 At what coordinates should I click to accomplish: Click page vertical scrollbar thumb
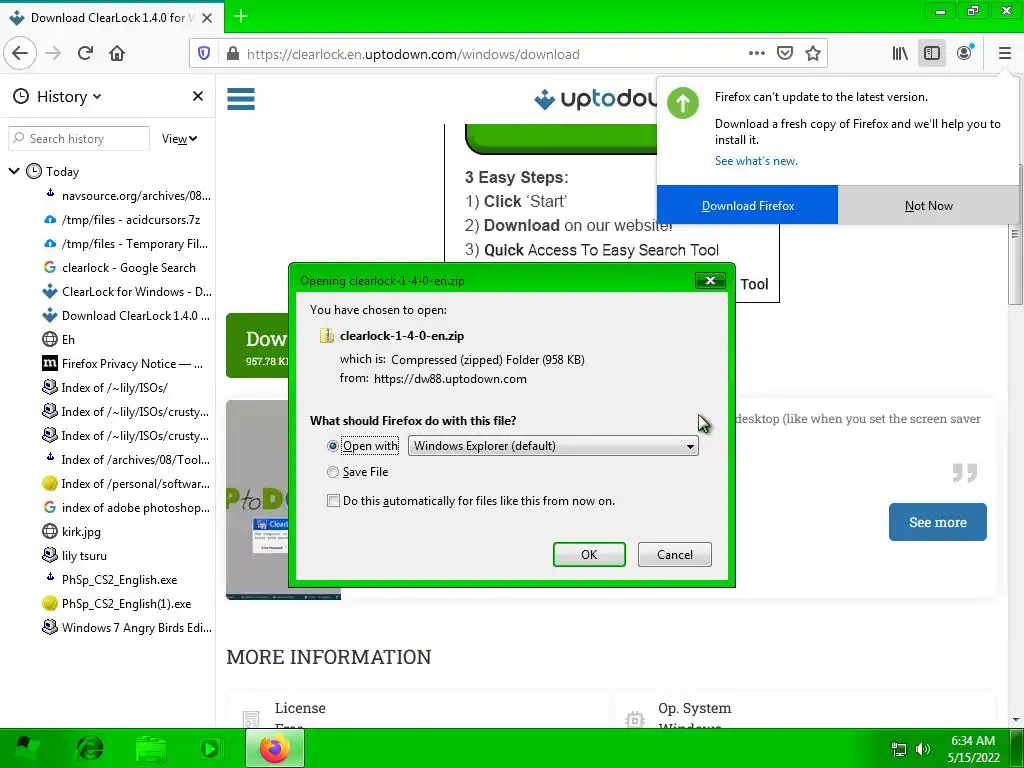click(1014, 234)
